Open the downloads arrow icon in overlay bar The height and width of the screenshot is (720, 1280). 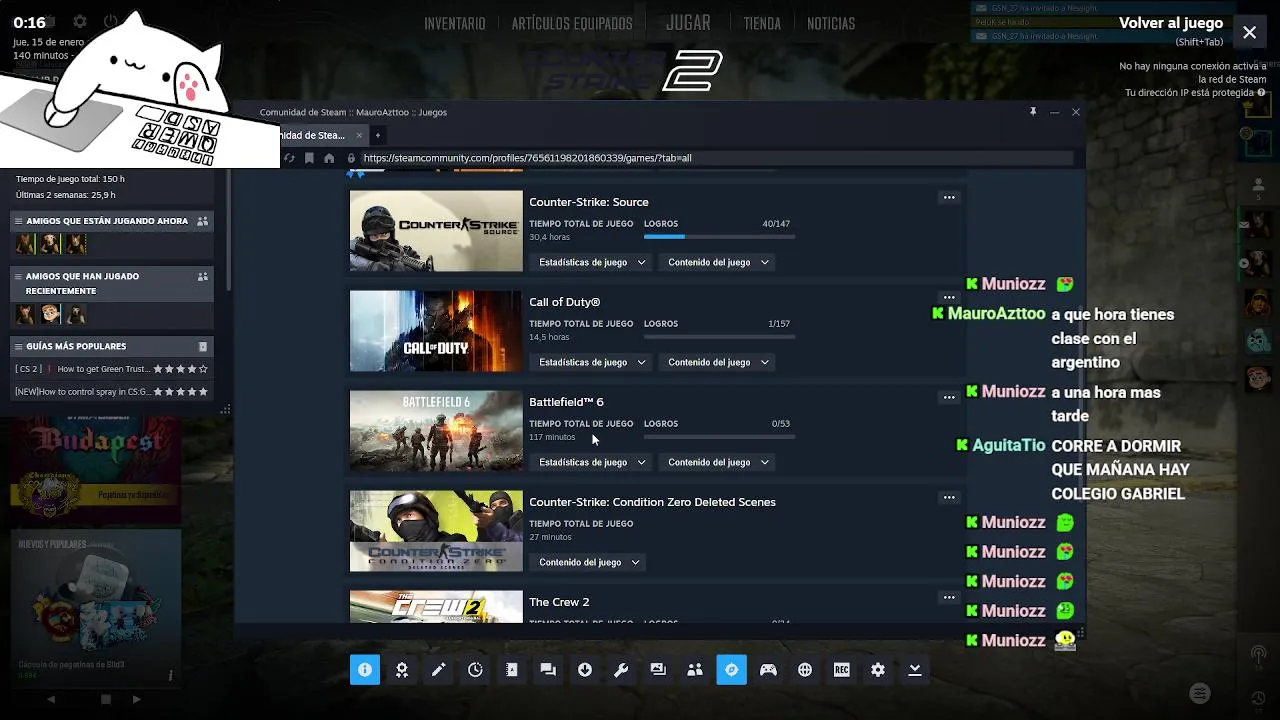point(585,670)
